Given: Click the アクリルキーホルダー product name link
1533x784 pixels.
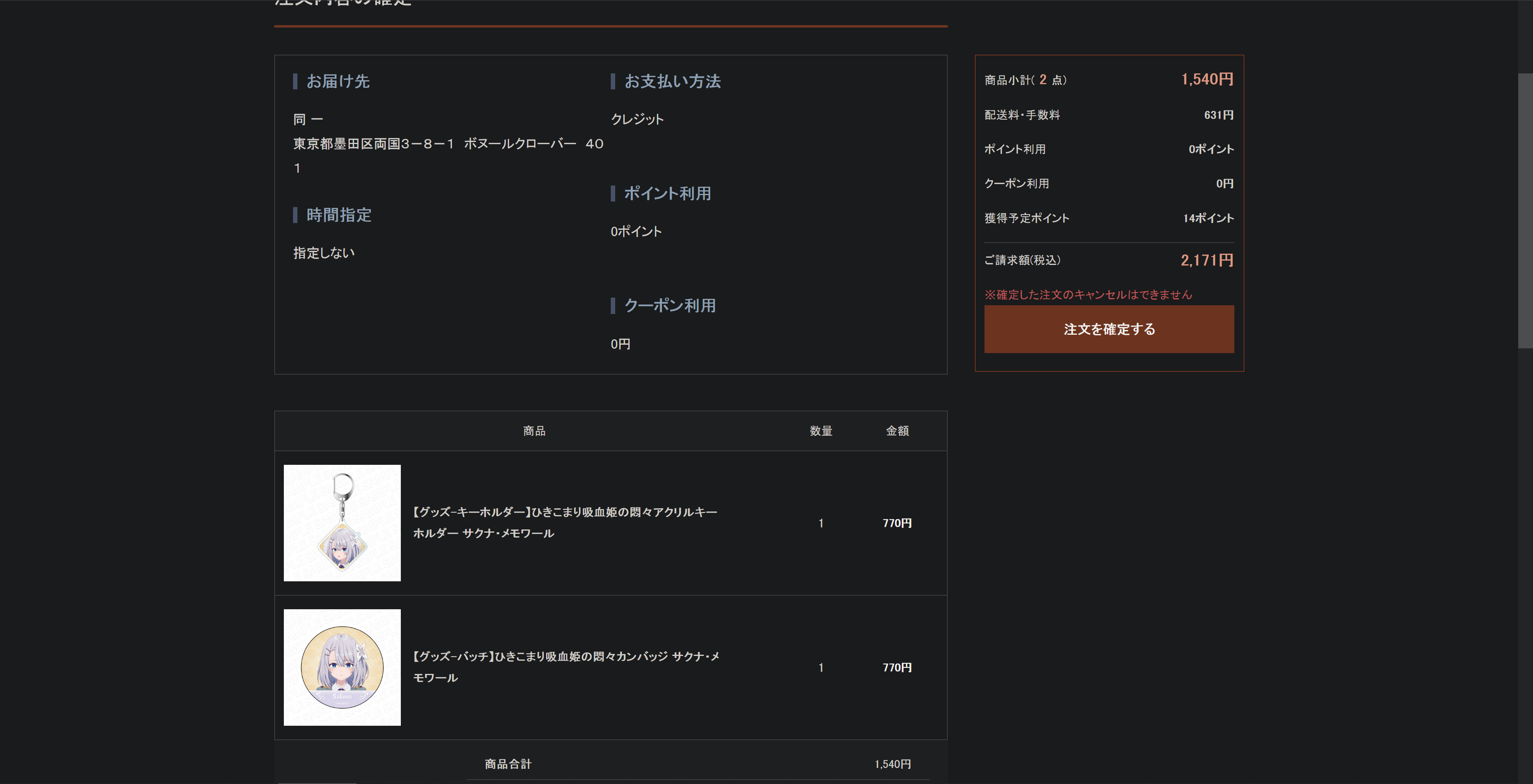Looking at the screenshot, I should click(565, 522).
